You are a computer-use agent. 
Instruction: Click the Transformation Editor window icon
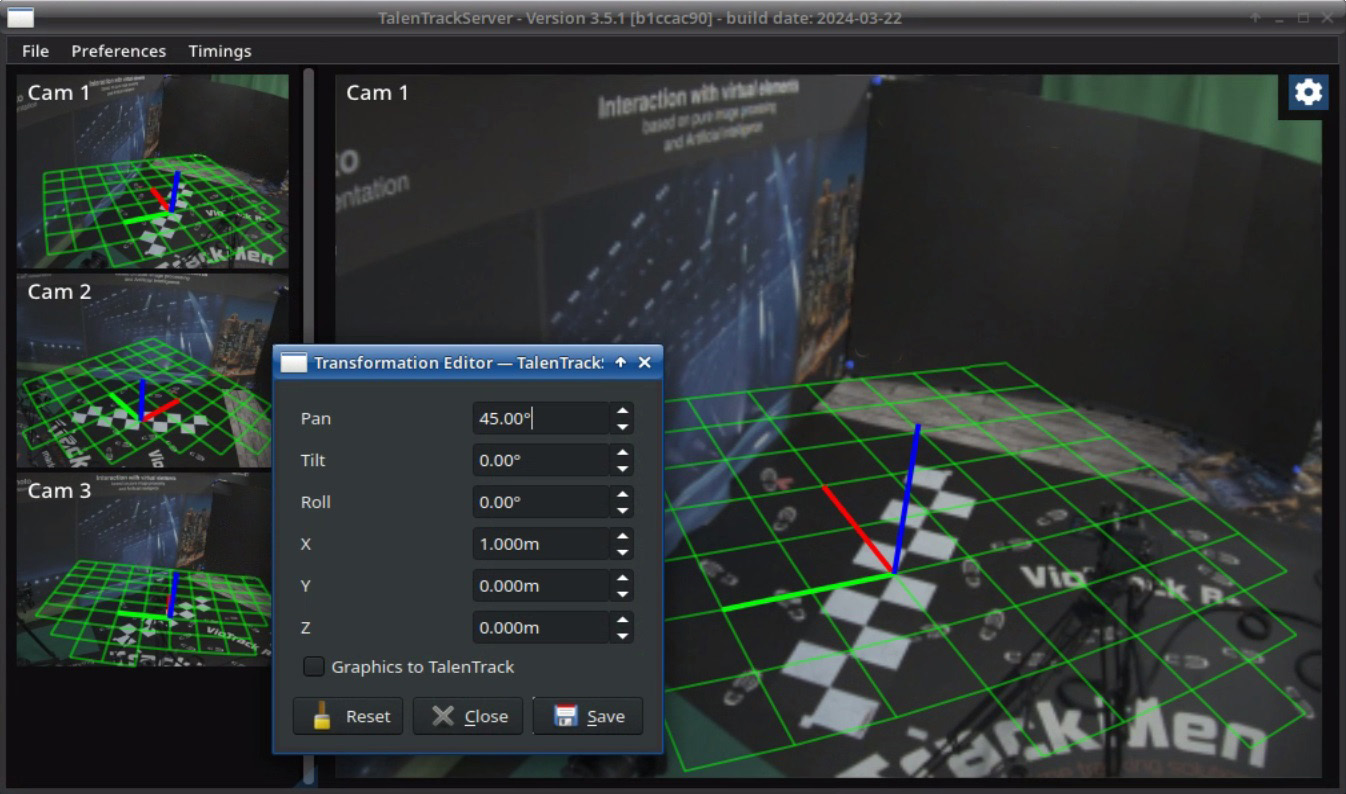pos(293,363)
